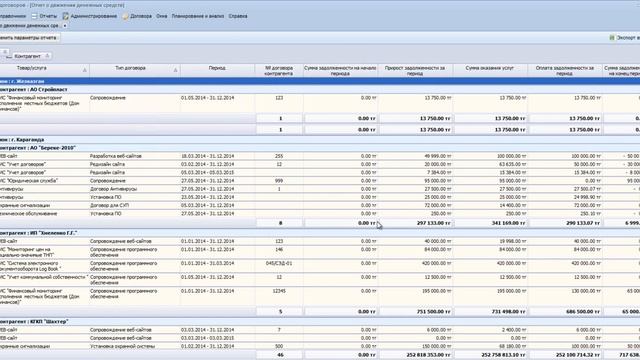This screenshot has height=360, width=640.
Task: Click sort arrow in Товар/услуга header
Action: click(x=84, y=70)
